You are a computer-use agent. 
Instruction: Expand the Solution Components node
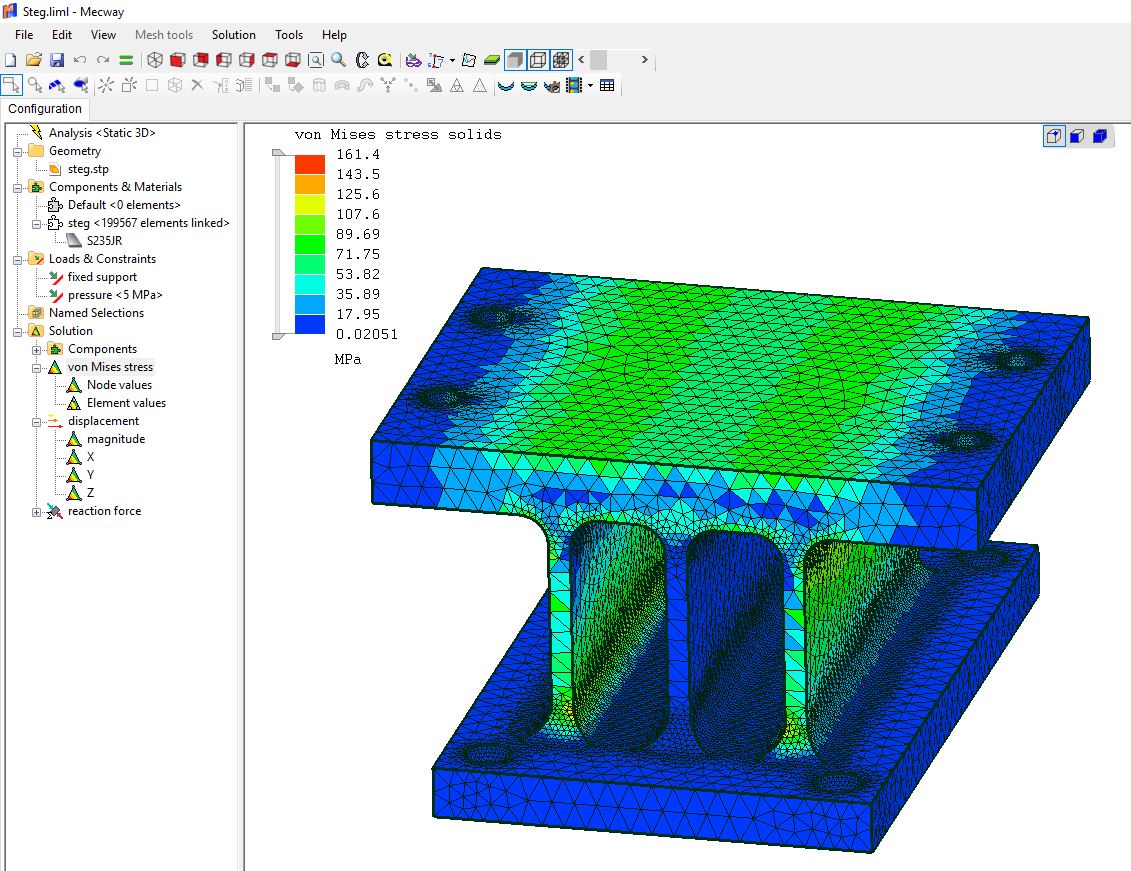pyautogui.click(x=37, y=350)
